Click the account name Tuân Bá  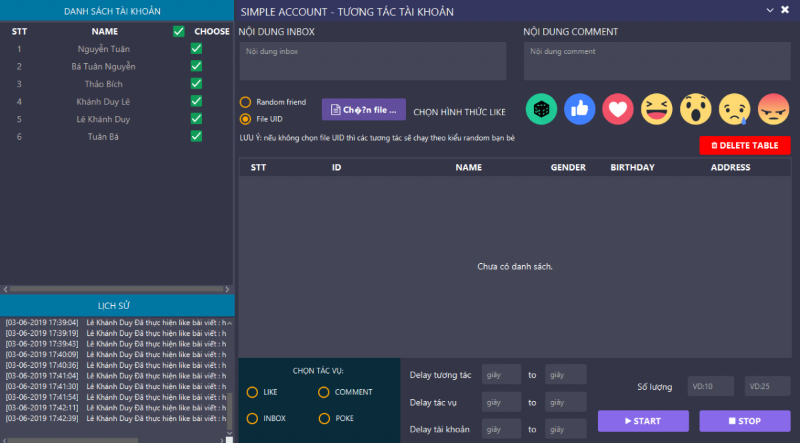(x=103, y=136)
